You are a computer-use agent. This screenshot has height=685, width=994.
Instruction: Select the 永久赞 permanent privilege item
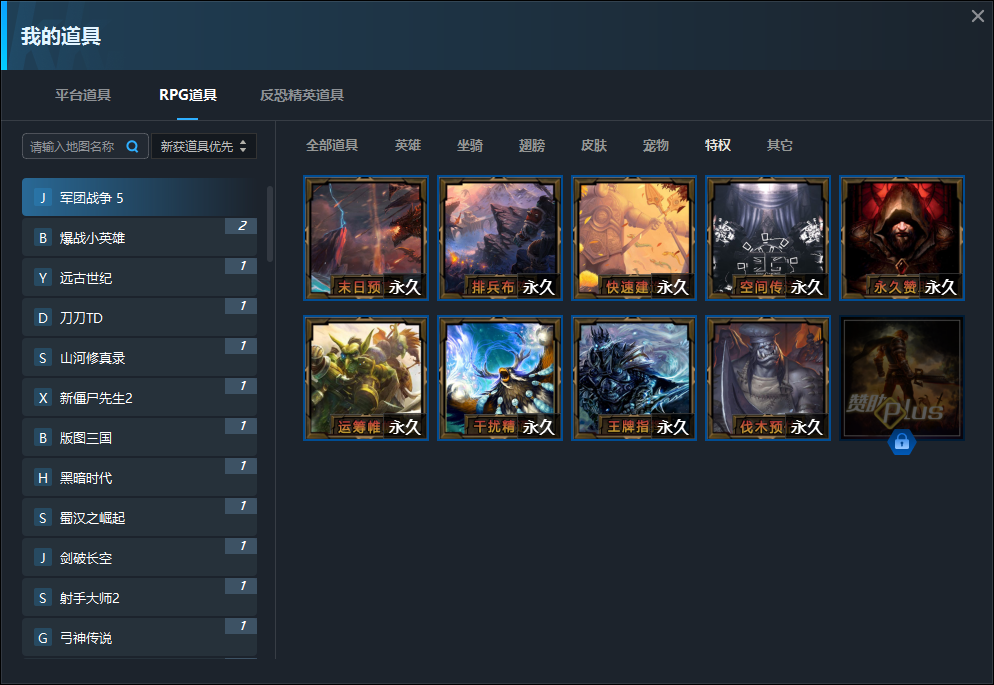click(902, 238)
